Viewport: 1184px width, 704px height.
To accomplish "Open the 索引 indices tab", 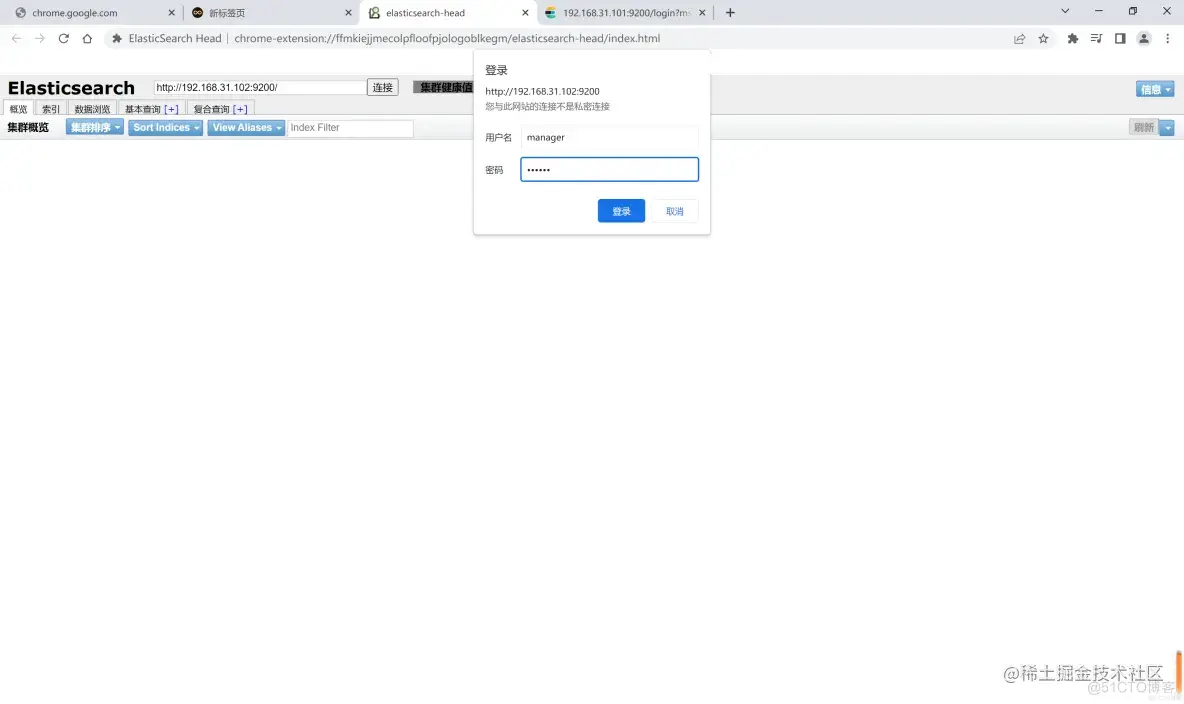I will pyautogui.click(x=51, y=109).
